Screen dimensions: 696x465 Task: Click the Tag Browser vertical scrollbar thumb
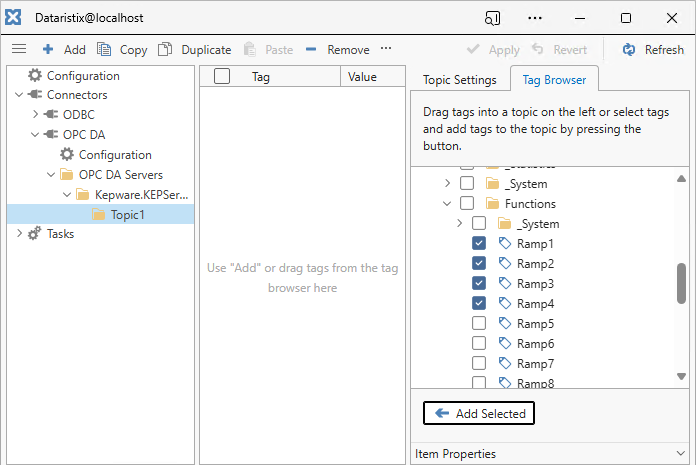[x=681, y=283]
